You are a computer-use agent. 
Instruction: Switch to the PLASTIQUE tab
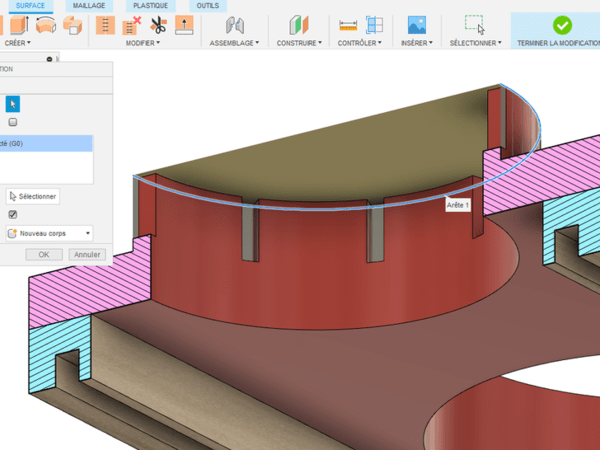150,5
